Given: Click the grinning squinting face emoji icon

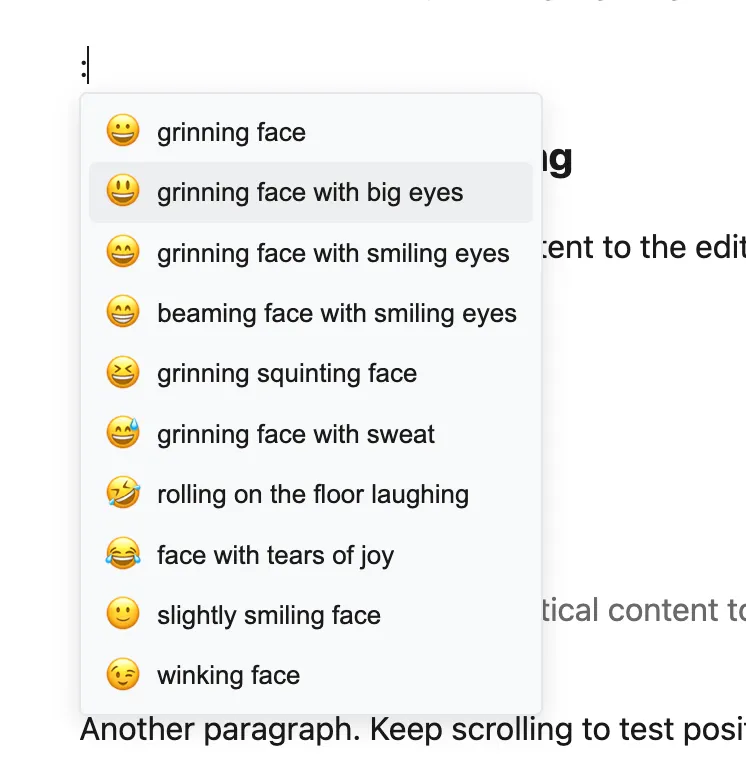Looking at the screenshot, I should (x=123, y=372).
